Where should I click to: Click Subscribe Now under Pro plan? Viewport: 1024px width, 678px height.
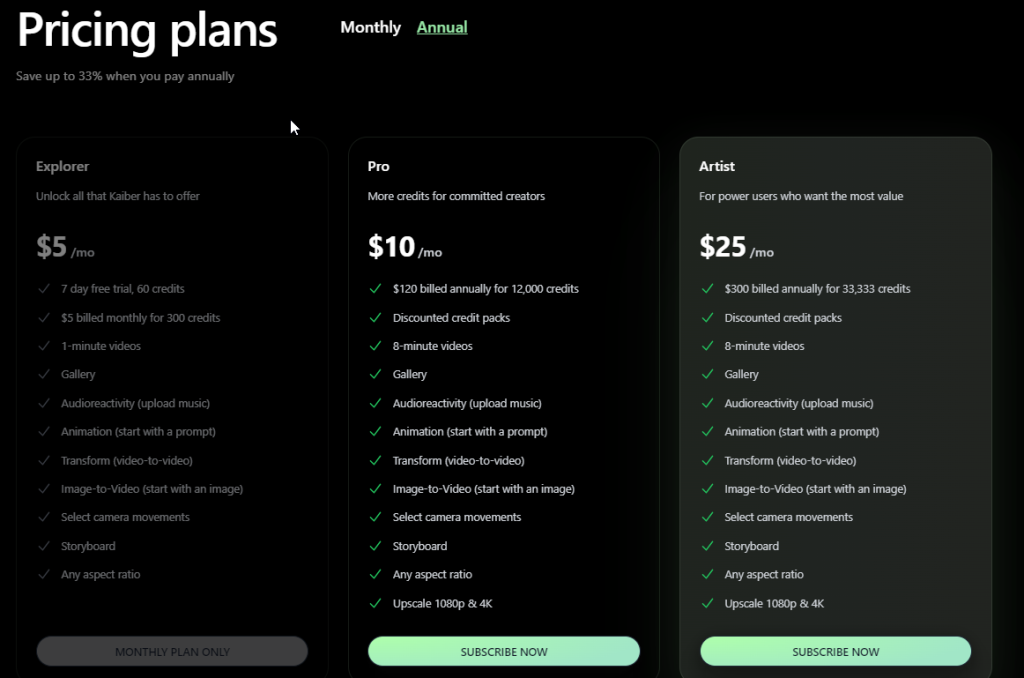[x=504, y=651]
